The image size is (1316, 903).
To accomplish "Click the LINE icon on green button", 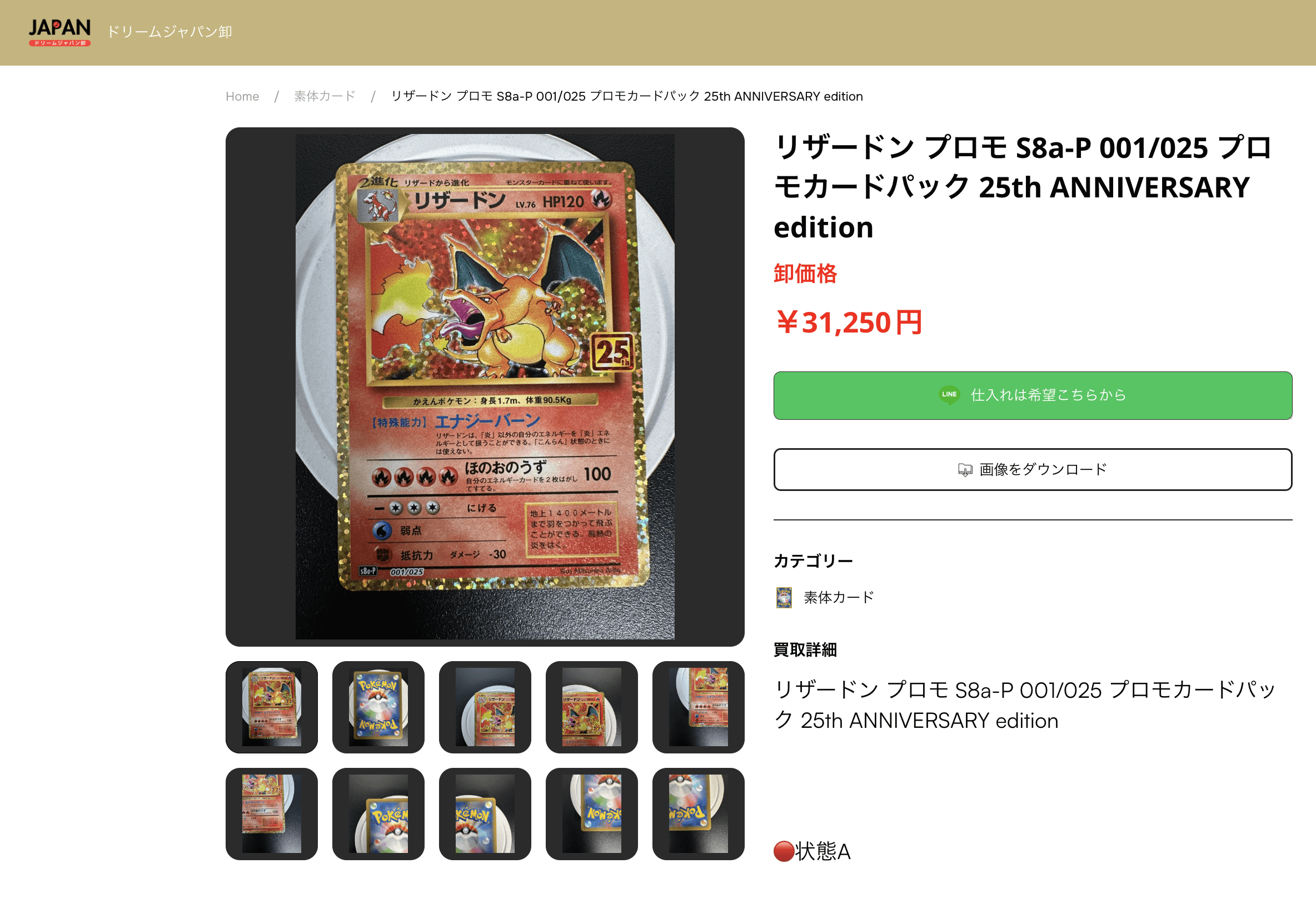I will (x=949, y=395).
